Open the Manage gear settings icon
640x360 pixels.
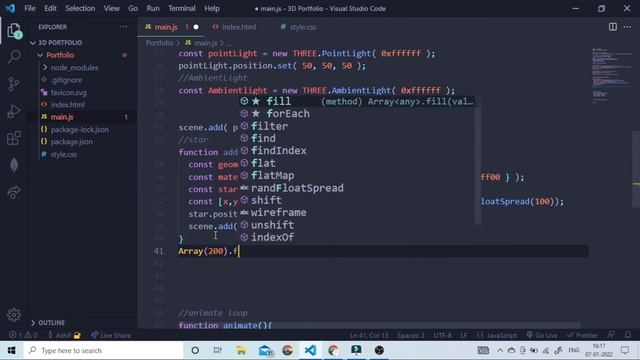(x=14, y=315)
